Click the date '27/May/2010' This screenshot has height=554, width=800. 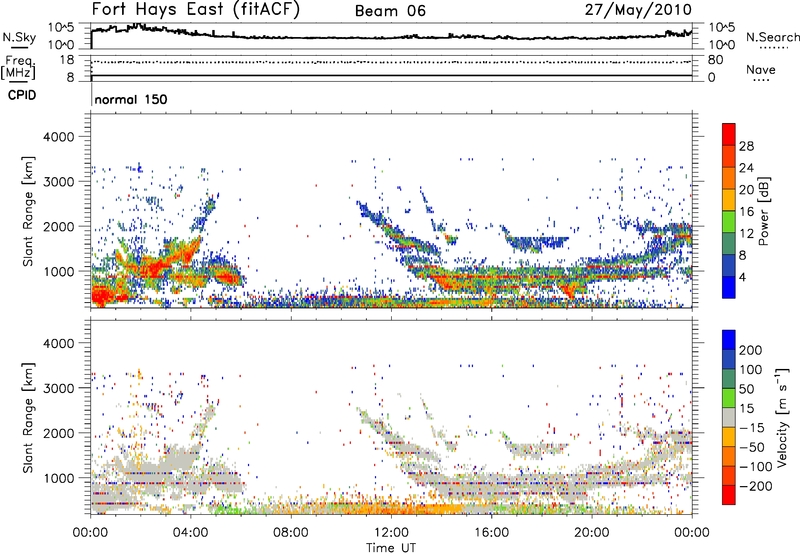pyautogui.click(x=638, y=10)
